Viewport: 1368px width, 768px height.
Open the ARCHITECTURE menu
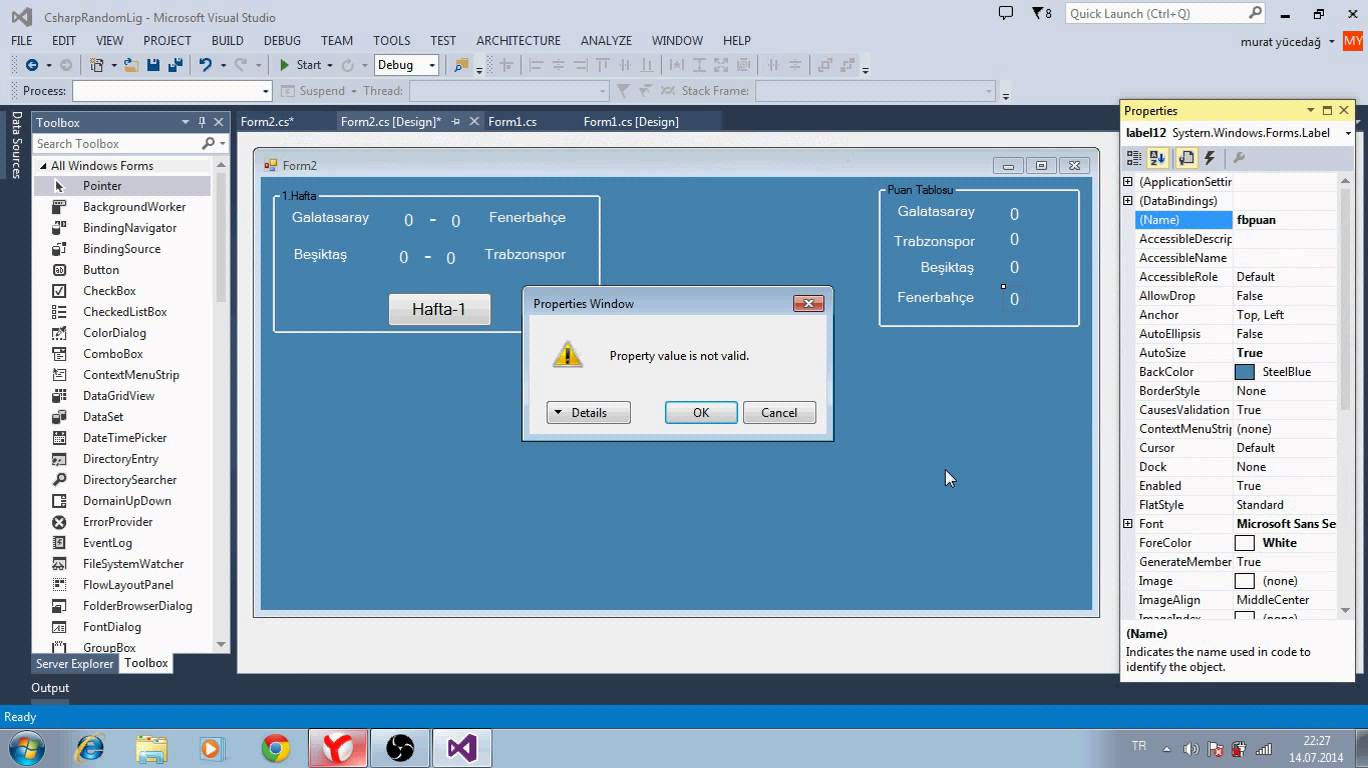tap(518, 41)
